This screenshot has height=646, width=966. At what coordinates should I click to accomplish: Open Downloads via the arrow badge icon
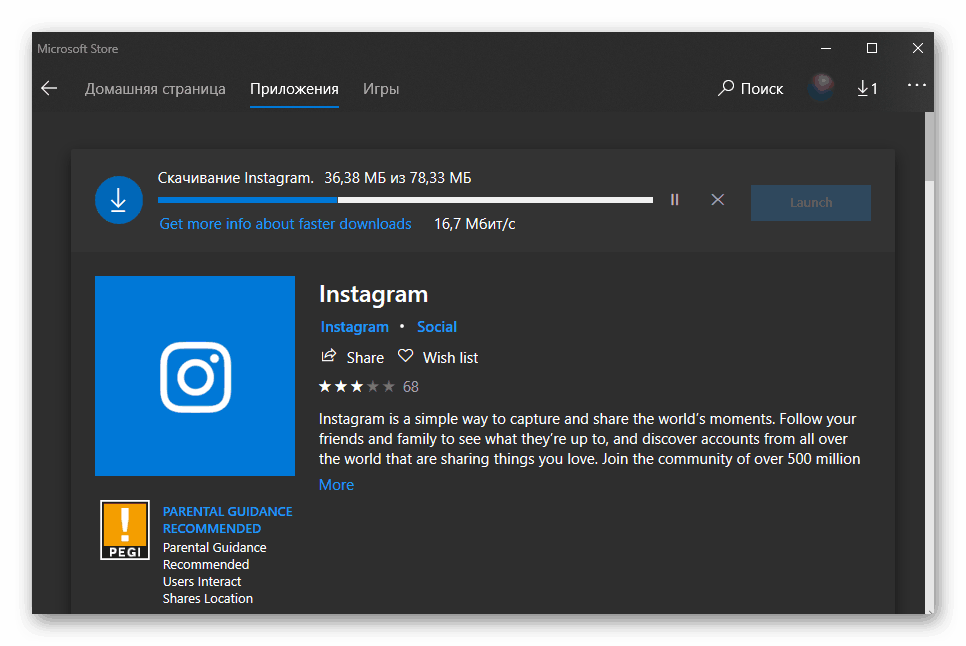click(x=866, y=88)
